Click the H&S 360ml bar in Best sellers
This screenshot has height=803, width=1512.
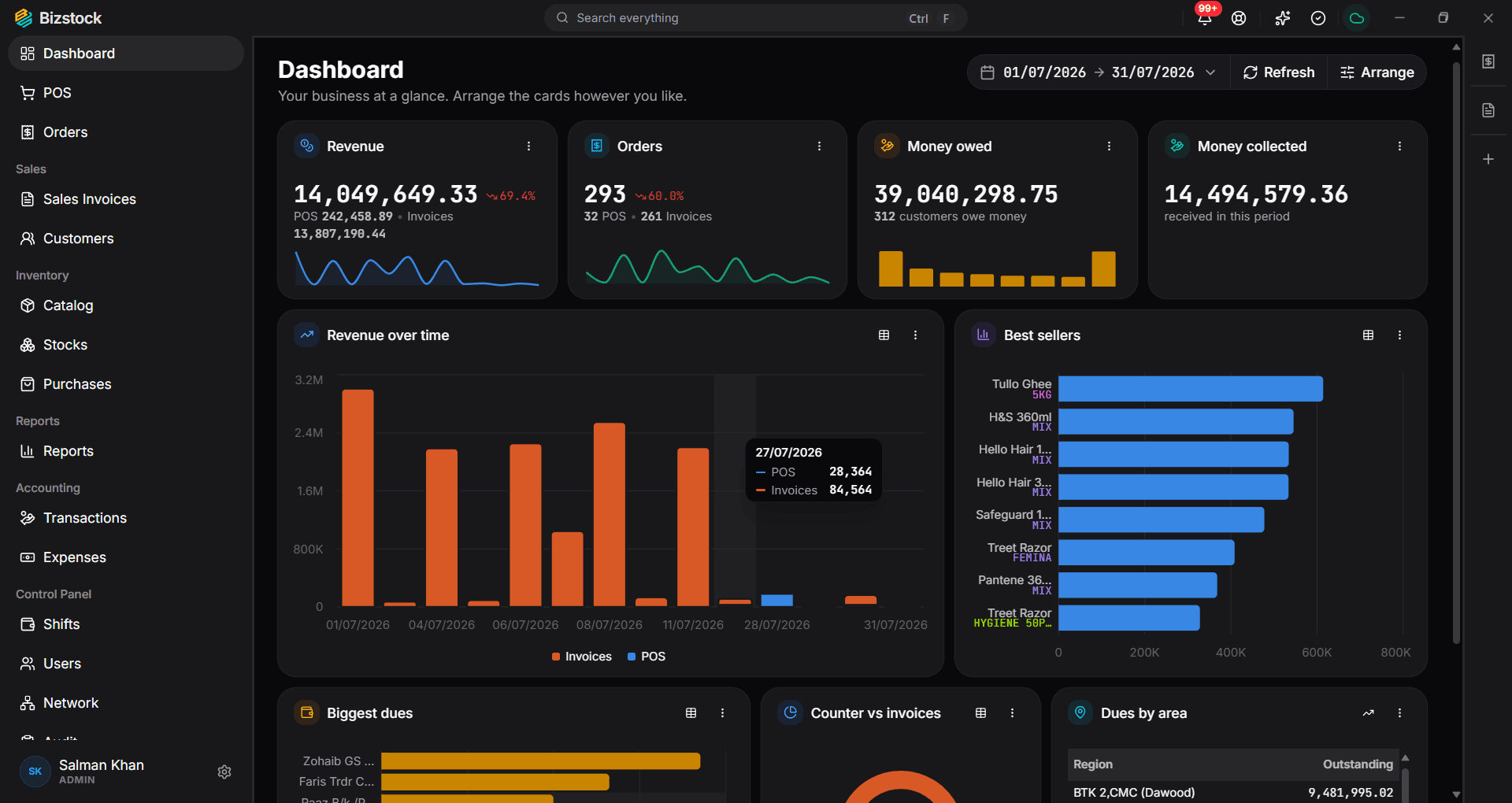pos(1176,421)
